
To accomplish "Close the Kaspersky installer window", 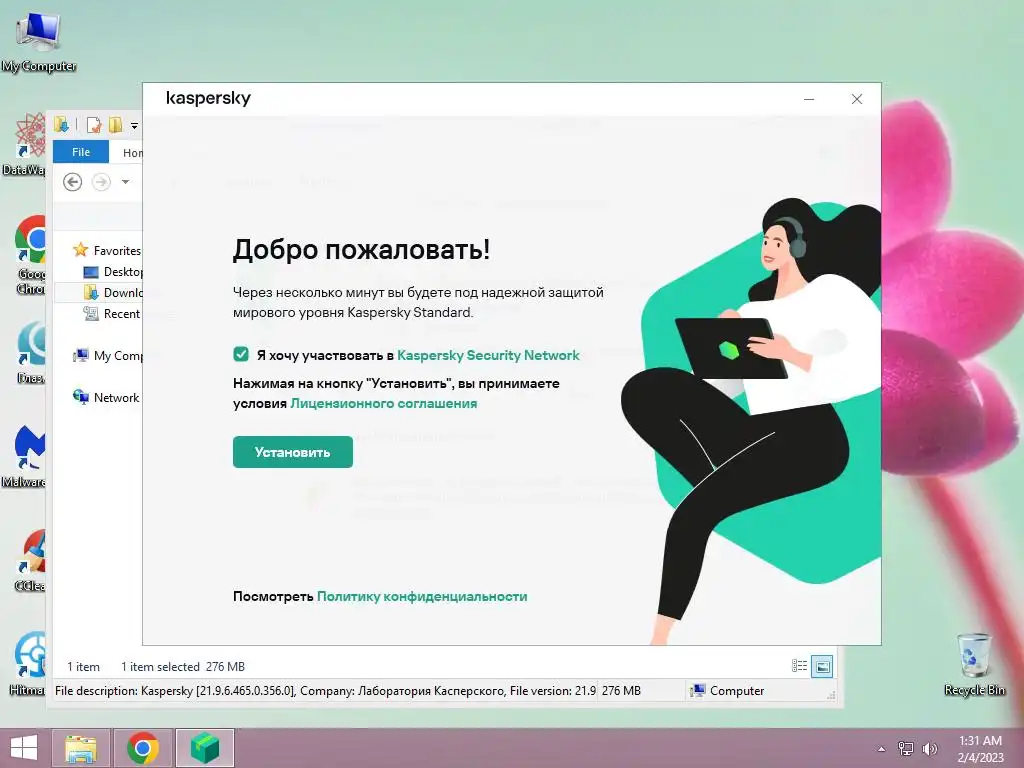I will tap(857, 99).
